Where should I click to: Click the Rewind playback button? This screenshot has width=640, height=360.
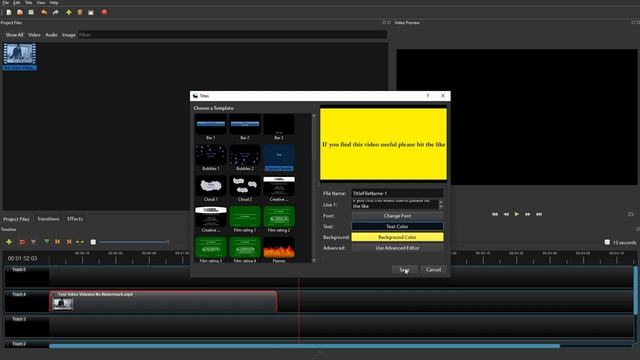coord(506,214)
